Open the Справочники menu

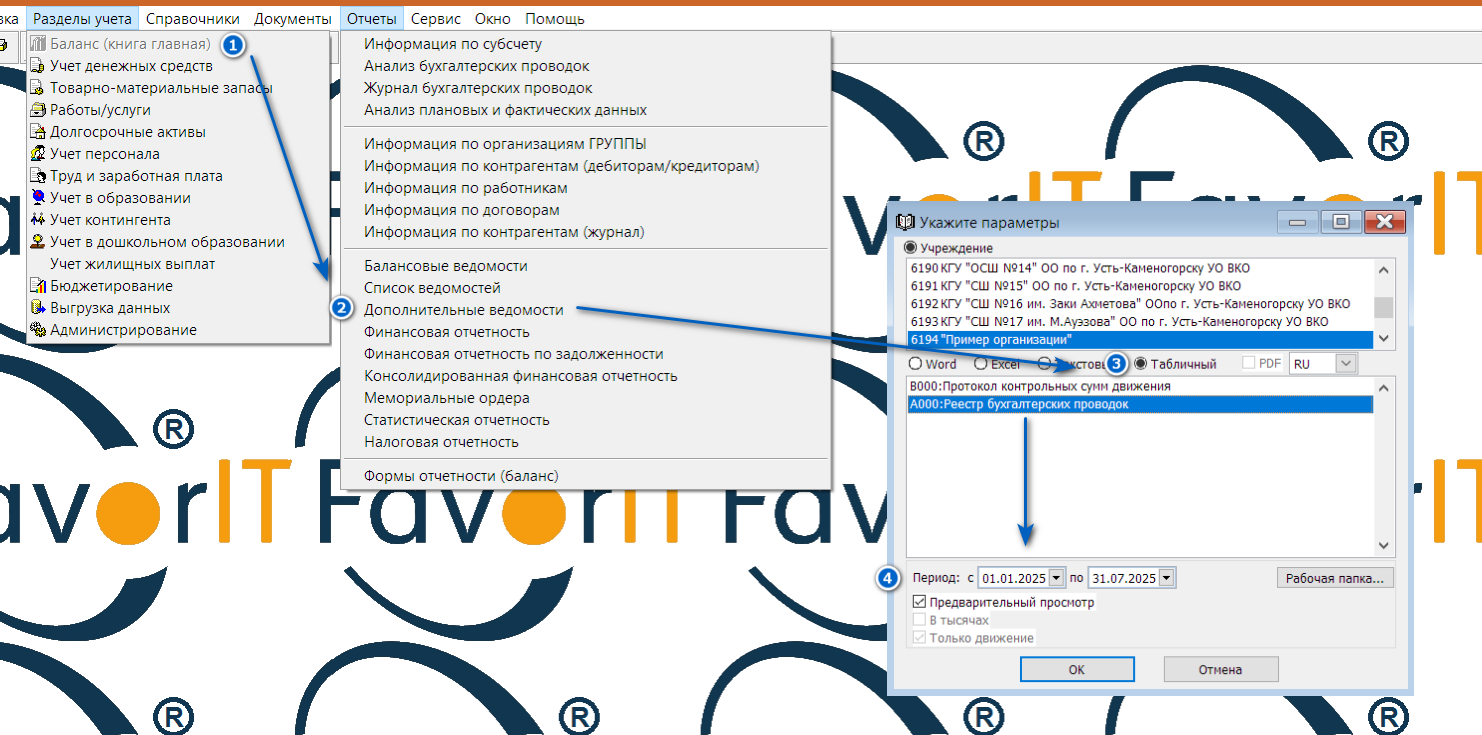coord(192,19)
